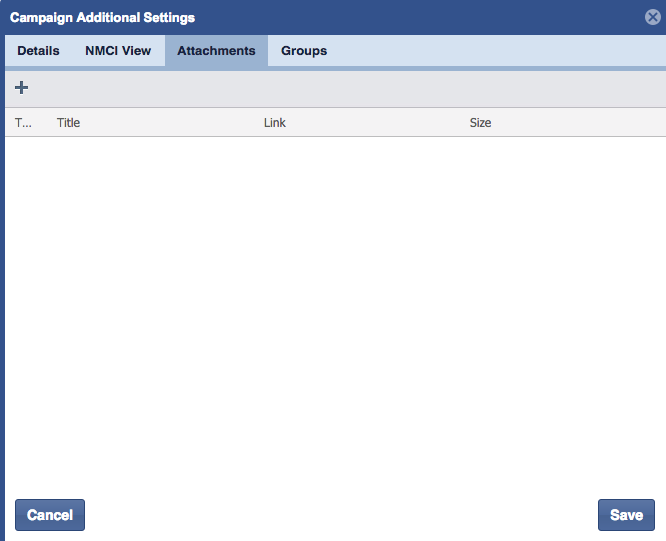This screenshot has width=666, height=541.
Task: Sort attachments by Size column header
Action: 480,123
